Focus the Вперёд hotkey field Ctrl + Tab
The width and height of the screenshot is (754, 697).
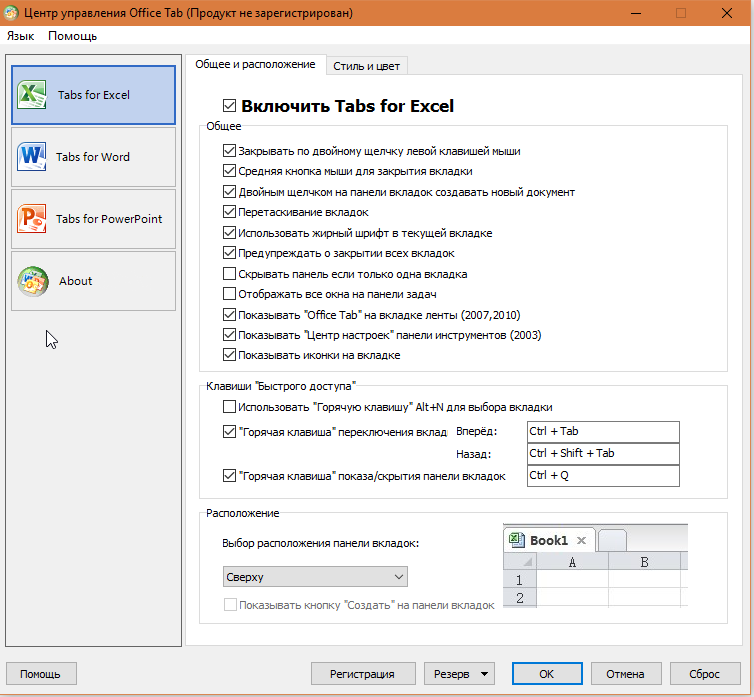pyautogui.click(x=603, y=431)
